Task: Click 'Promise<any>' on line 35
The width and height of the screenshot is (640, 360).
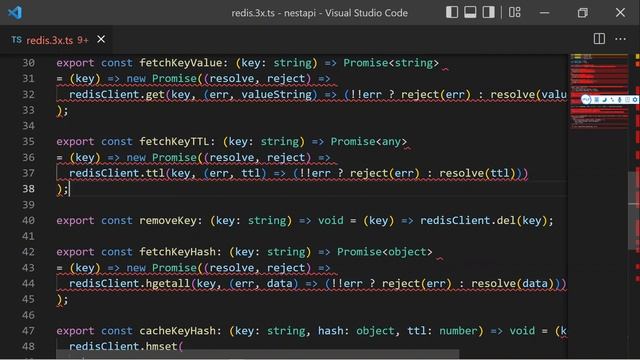Action: click(x=369, y=142)
